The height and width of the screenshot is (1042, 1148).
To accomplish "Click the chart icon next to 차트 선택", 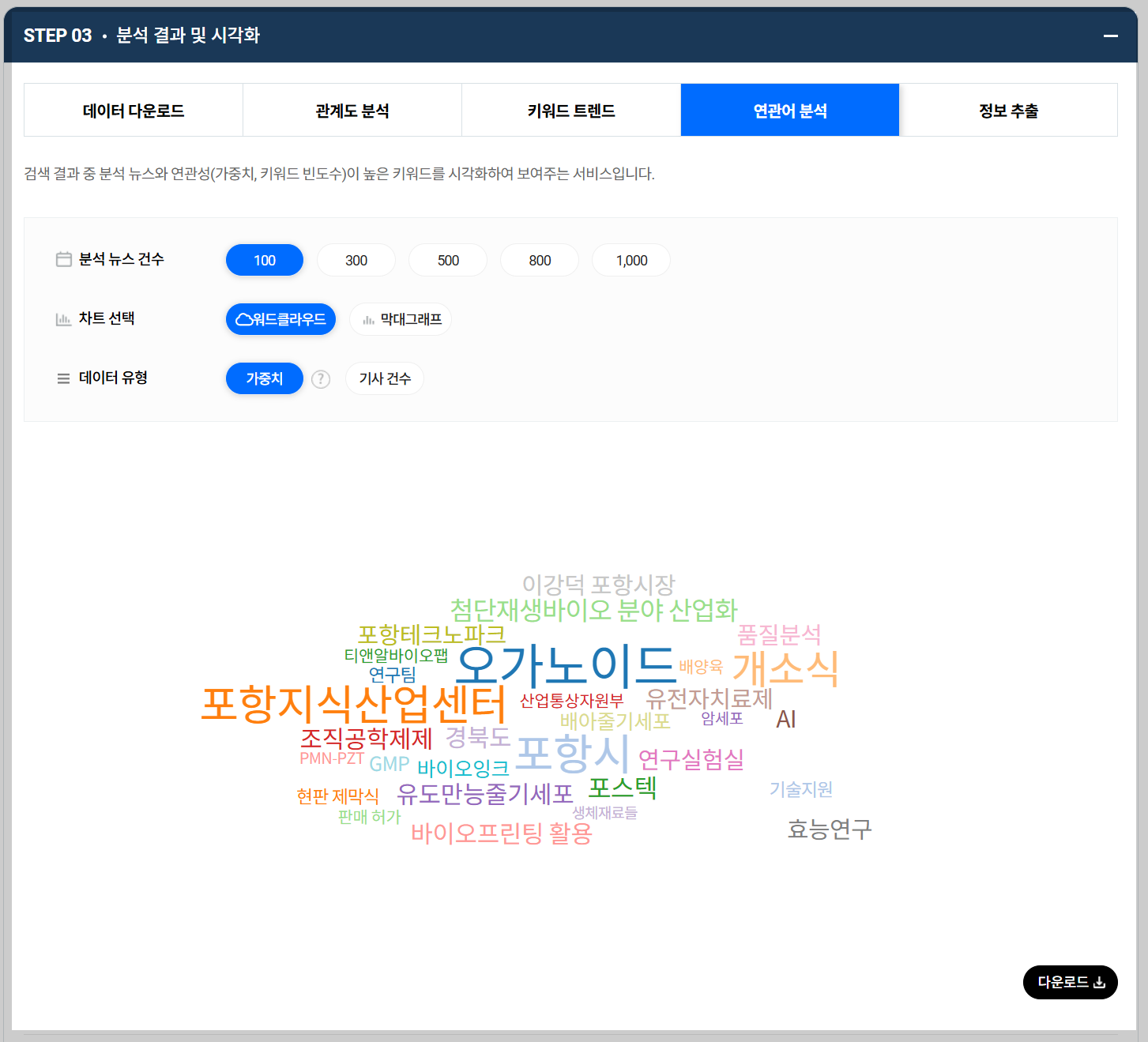I will [x=64, y=318].
